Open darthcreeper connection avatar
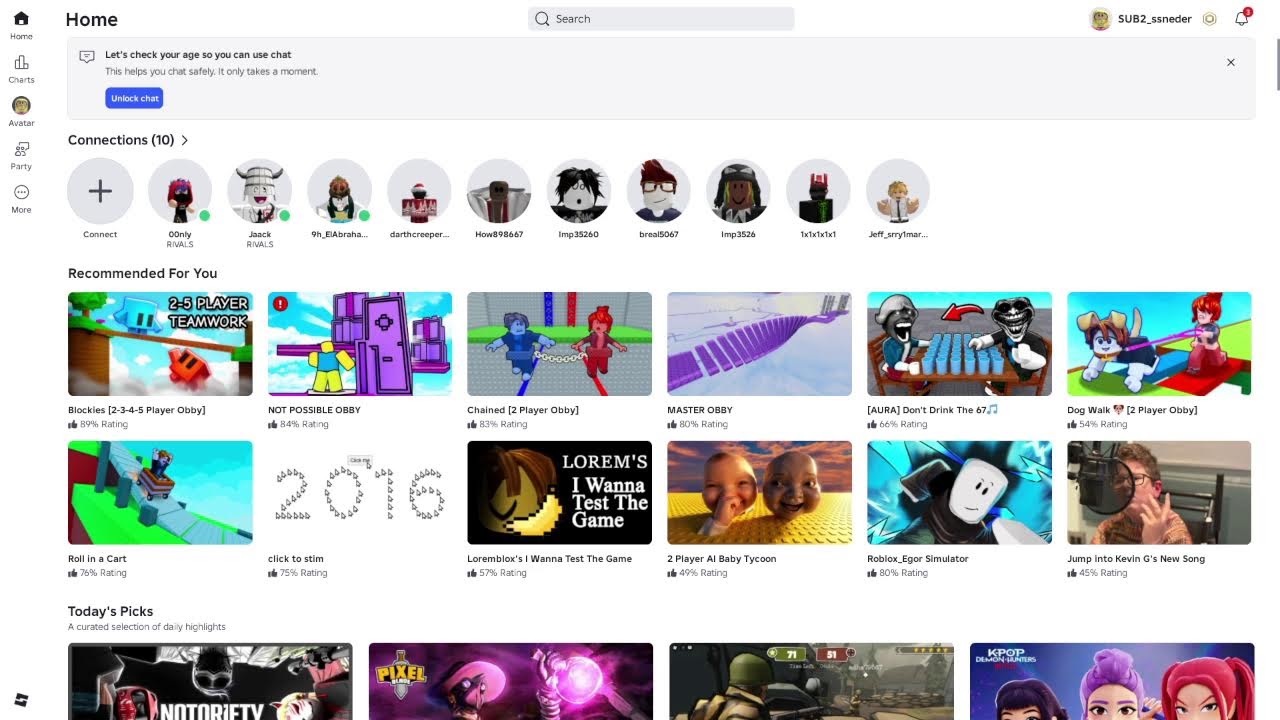 [x=419, y=191]
